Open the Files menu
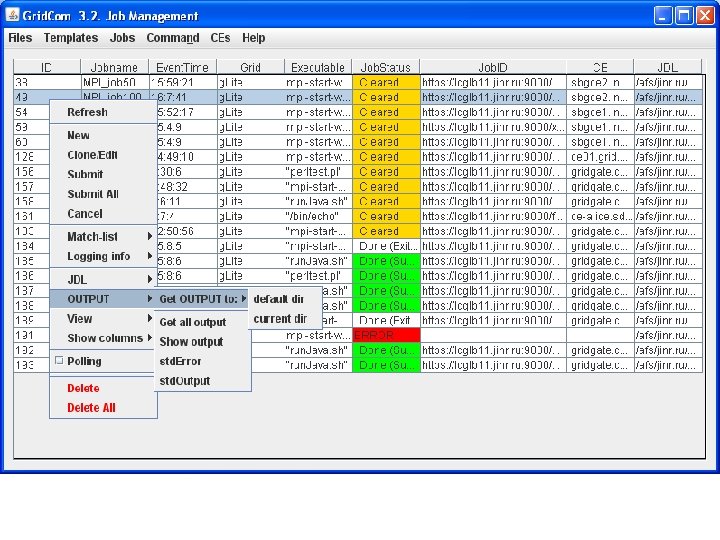This screenshot has height=540, width=720. click(20, 38)
